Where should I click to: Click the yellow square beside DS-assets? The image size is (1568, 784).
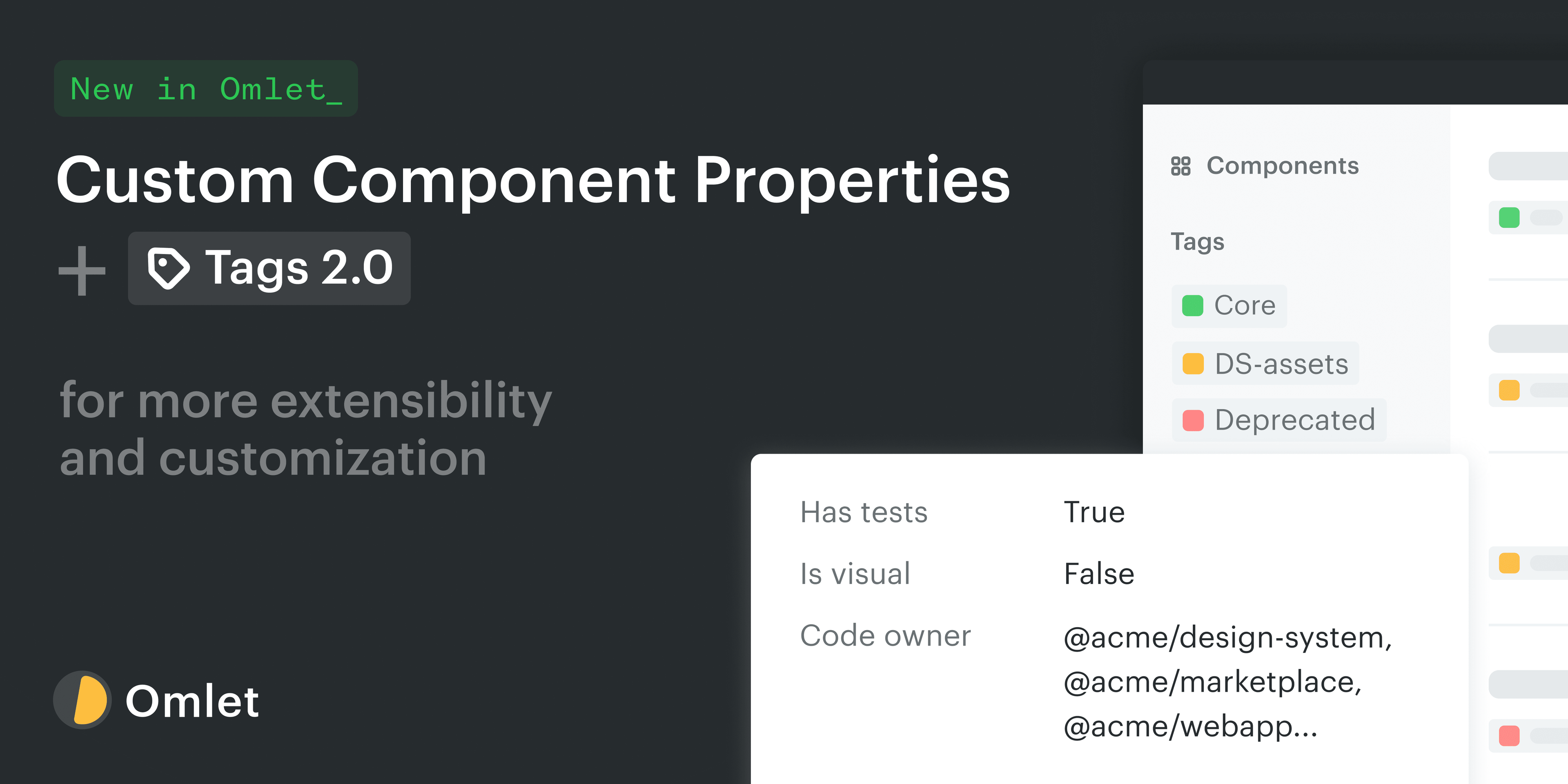click(x=1194, y=363)
